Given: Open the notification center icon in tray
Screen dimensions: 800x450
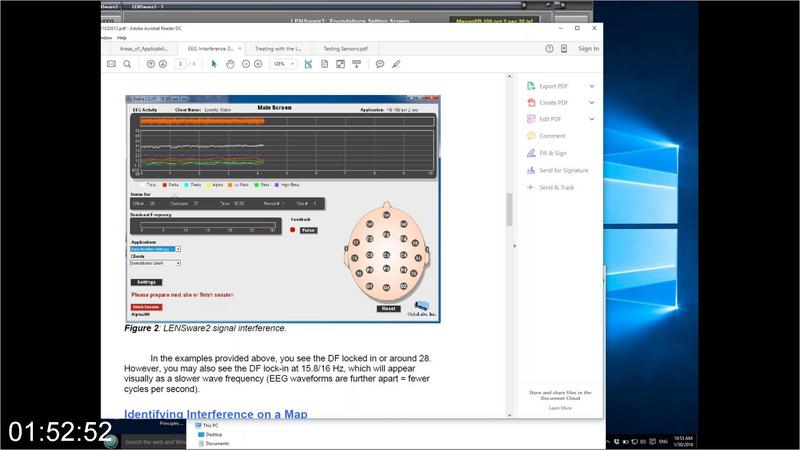Looking at the screenshot, I should pyautogui.click(x=652, y=441).
